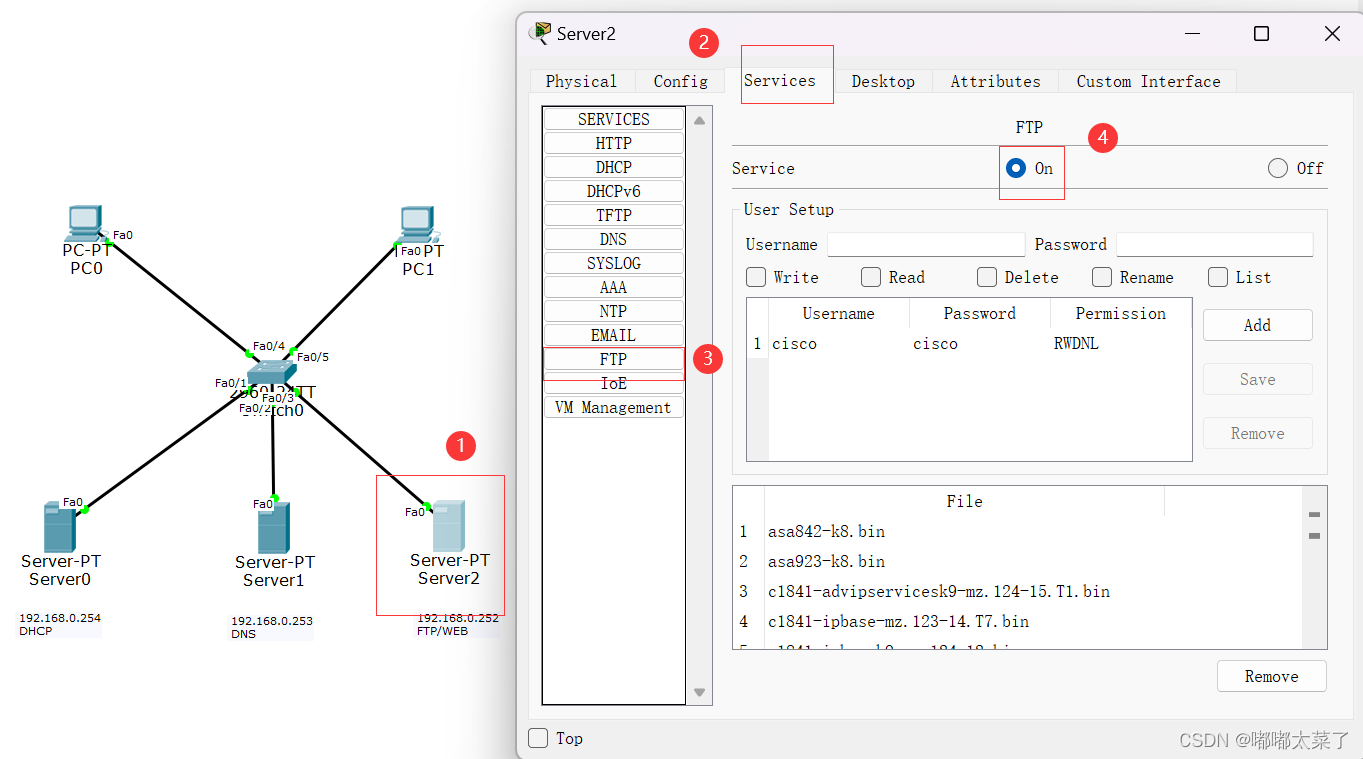
Task: Open the TFTP service
Action: 614,215
